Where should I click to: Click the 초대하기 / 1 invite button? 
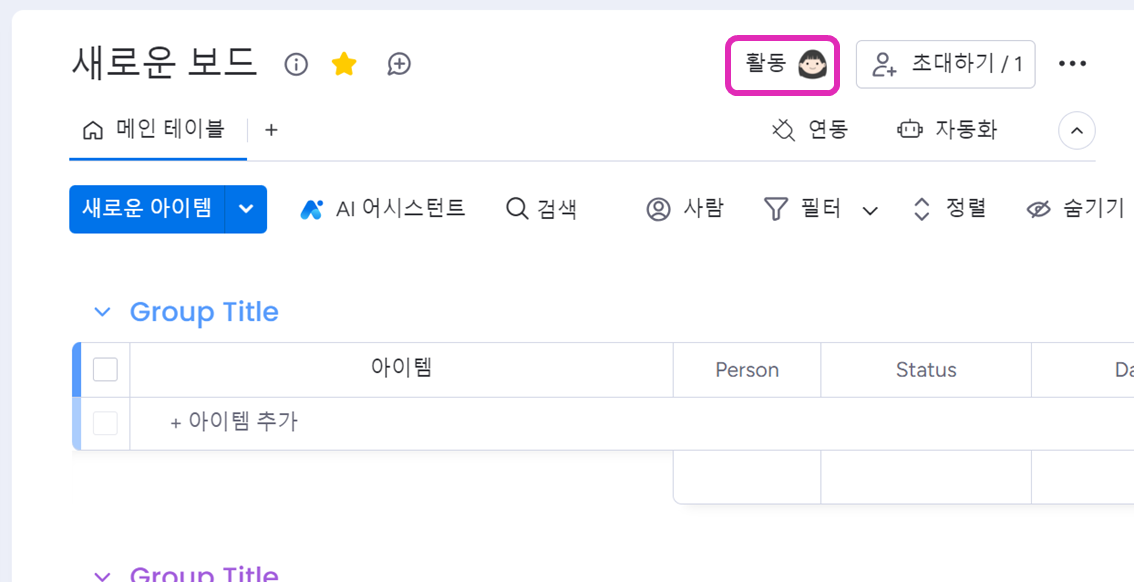945,64
